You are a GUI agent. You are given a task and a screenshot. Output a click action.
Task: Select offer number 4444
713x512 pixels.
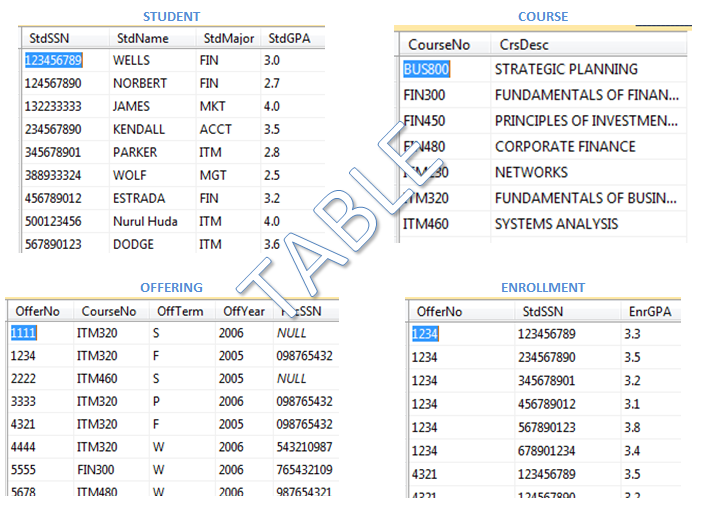click(x=23, y=447)
